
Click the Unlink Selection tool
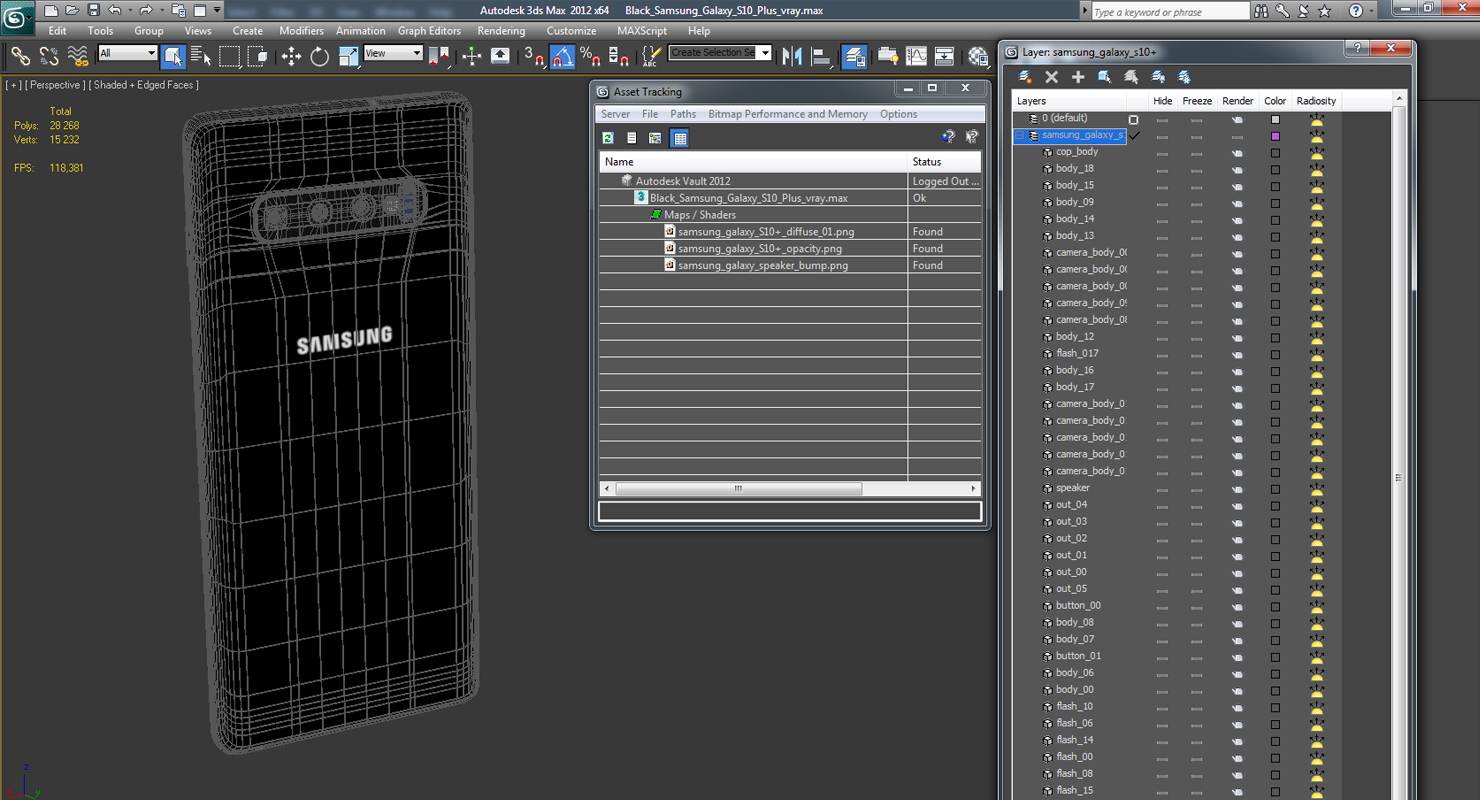pos(48,56)
